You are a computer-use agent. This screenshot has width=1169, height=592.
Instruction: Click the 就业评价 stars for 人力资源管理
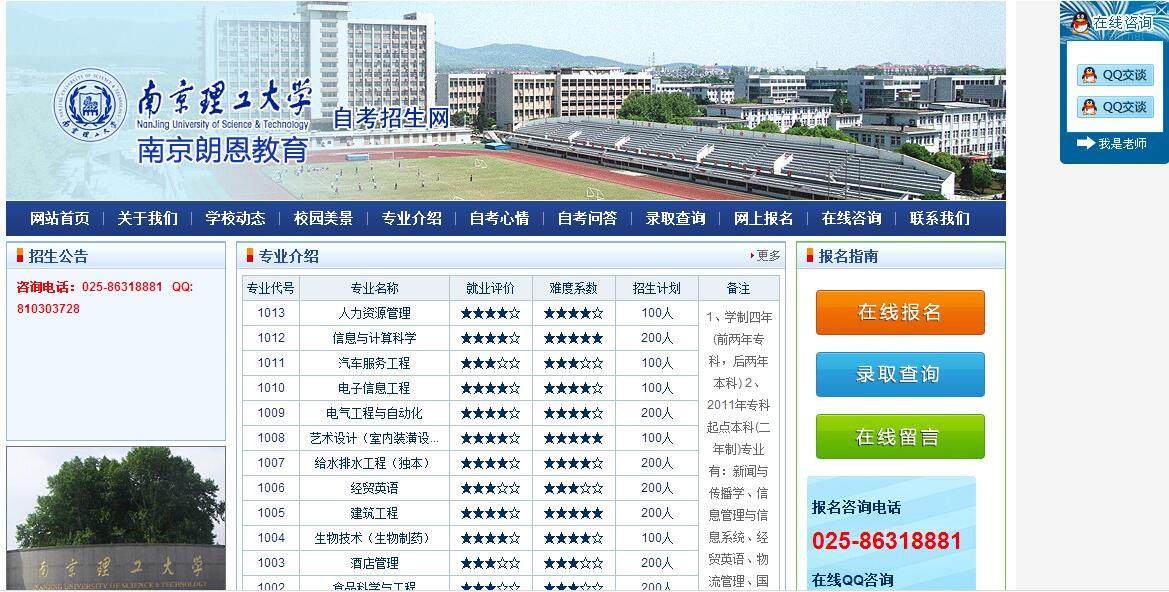[x=491, y=313]
